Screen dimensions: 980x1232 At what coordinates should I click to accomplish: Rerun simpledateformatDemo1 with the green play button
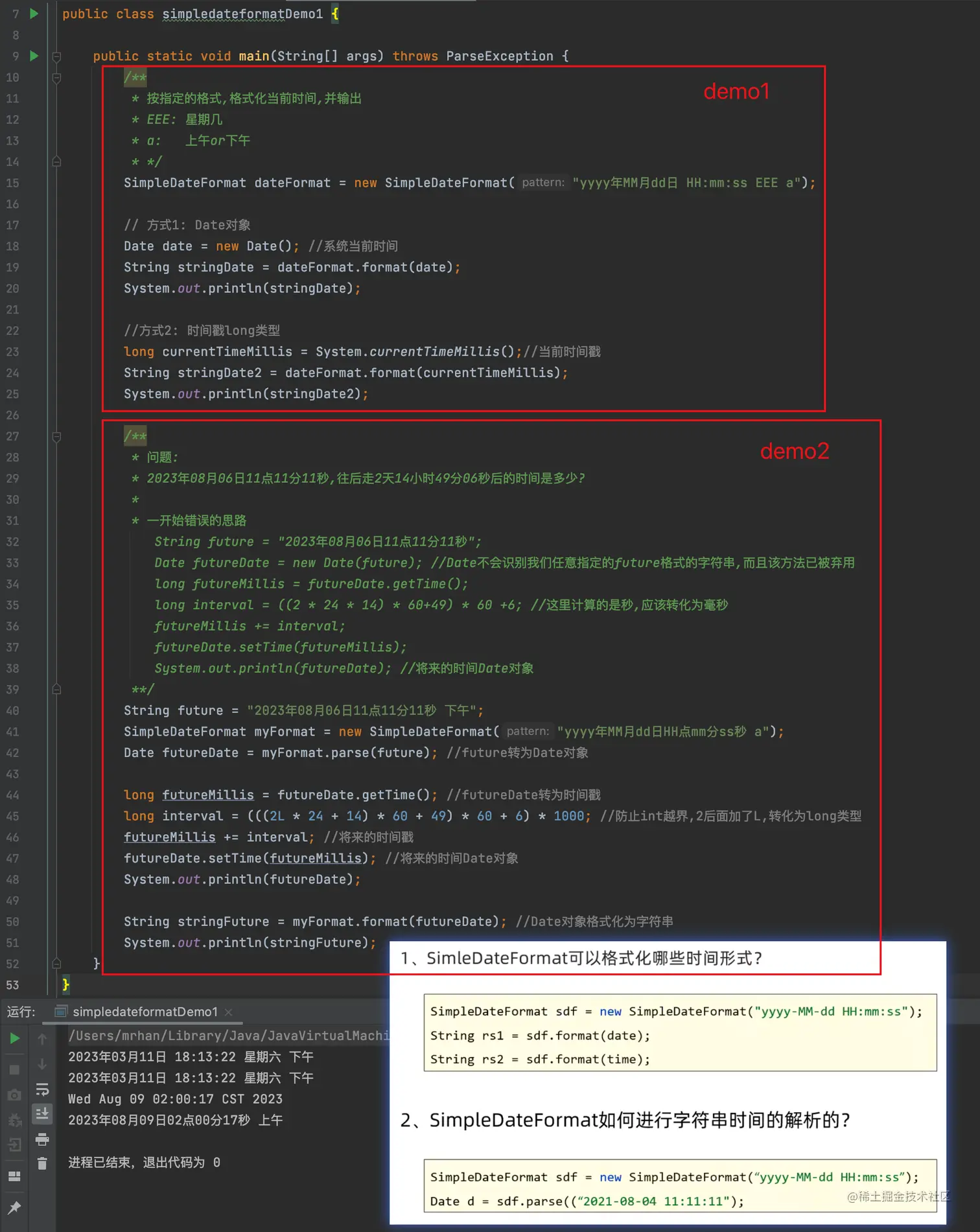(14, 1038)
